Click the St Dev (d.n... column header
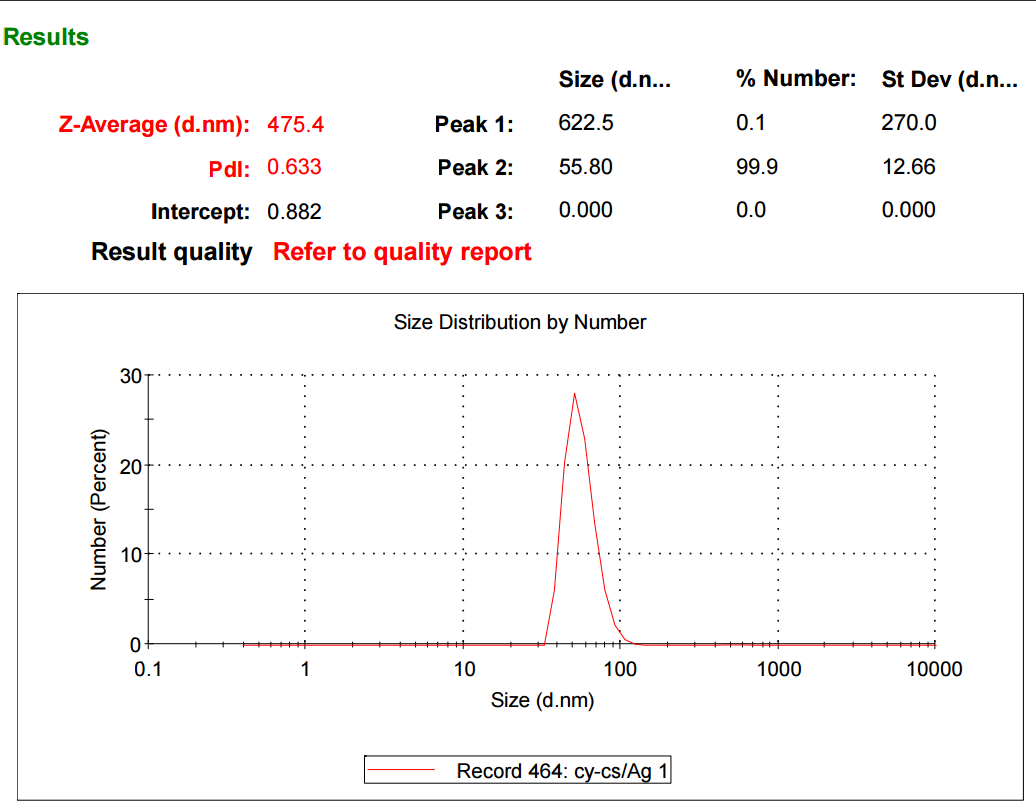1036x803 pixels. point(949,79)
